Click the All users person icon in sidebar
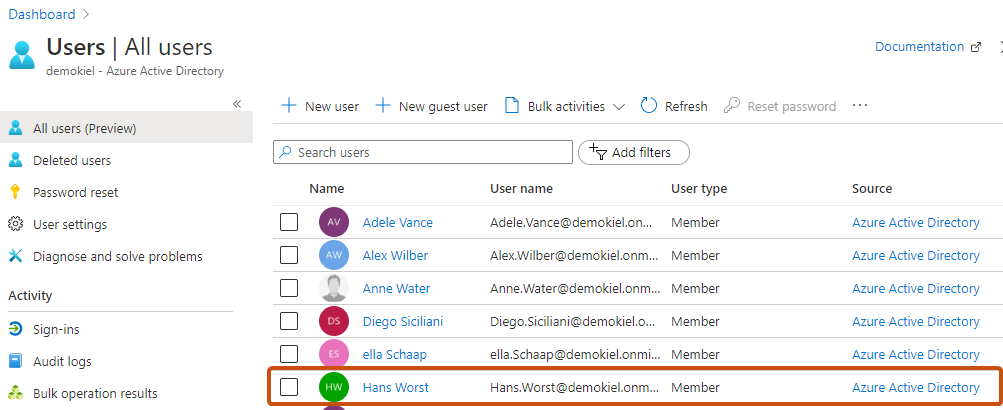Screen dimensions: 1003x410 pos(15,128)
